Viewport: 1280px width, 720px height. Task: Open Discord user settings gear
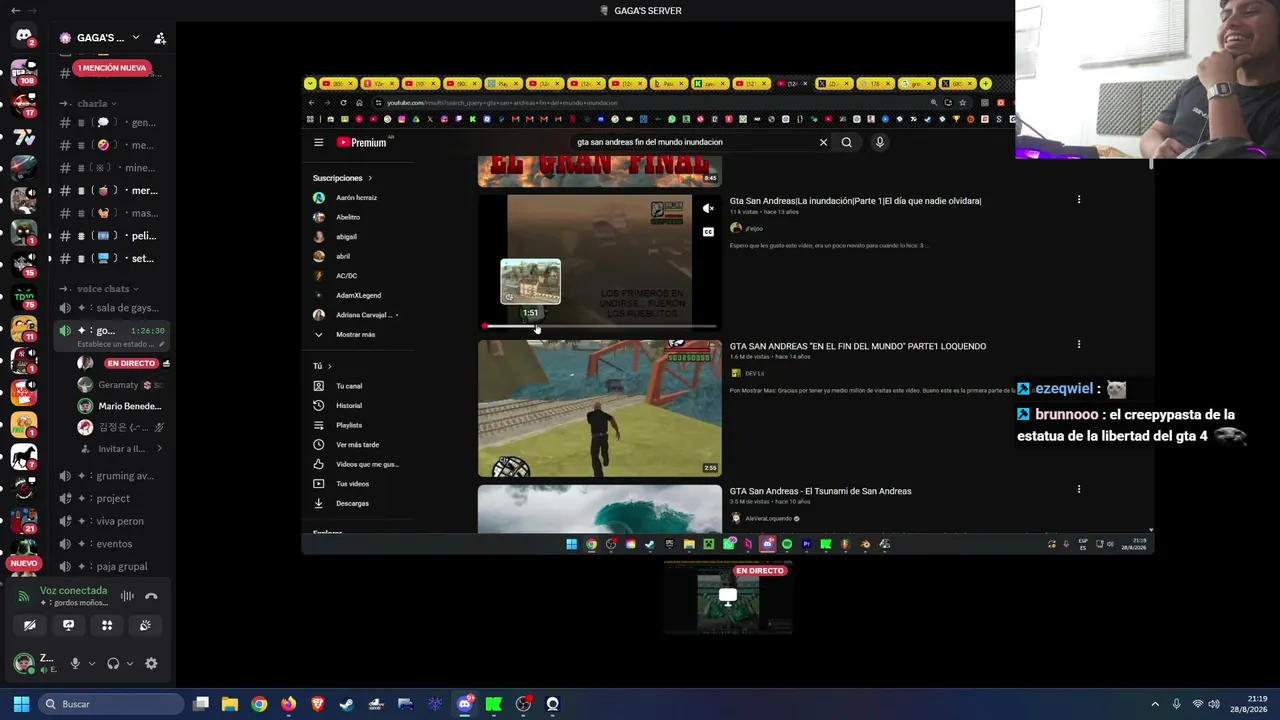pos(151,663)
